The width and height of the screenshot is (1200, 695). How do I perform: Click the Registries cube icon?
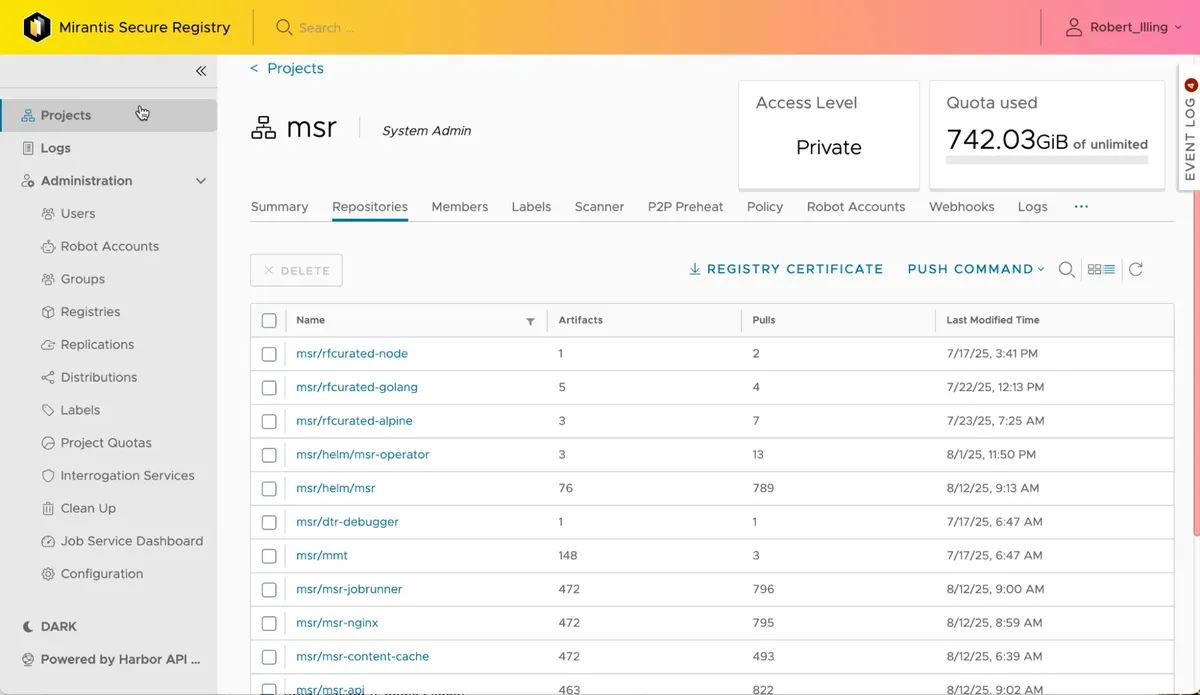48,312
